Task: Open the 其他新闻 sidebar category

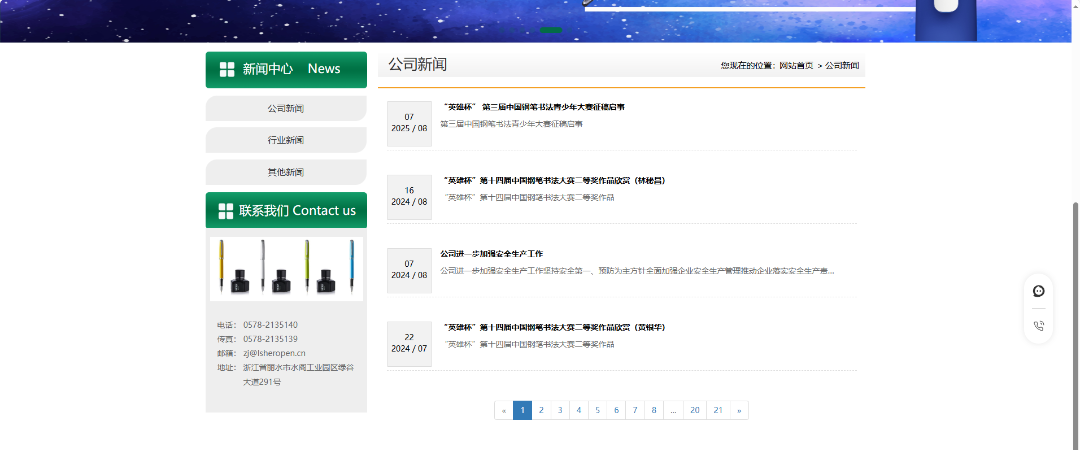Action: (286, 172)
